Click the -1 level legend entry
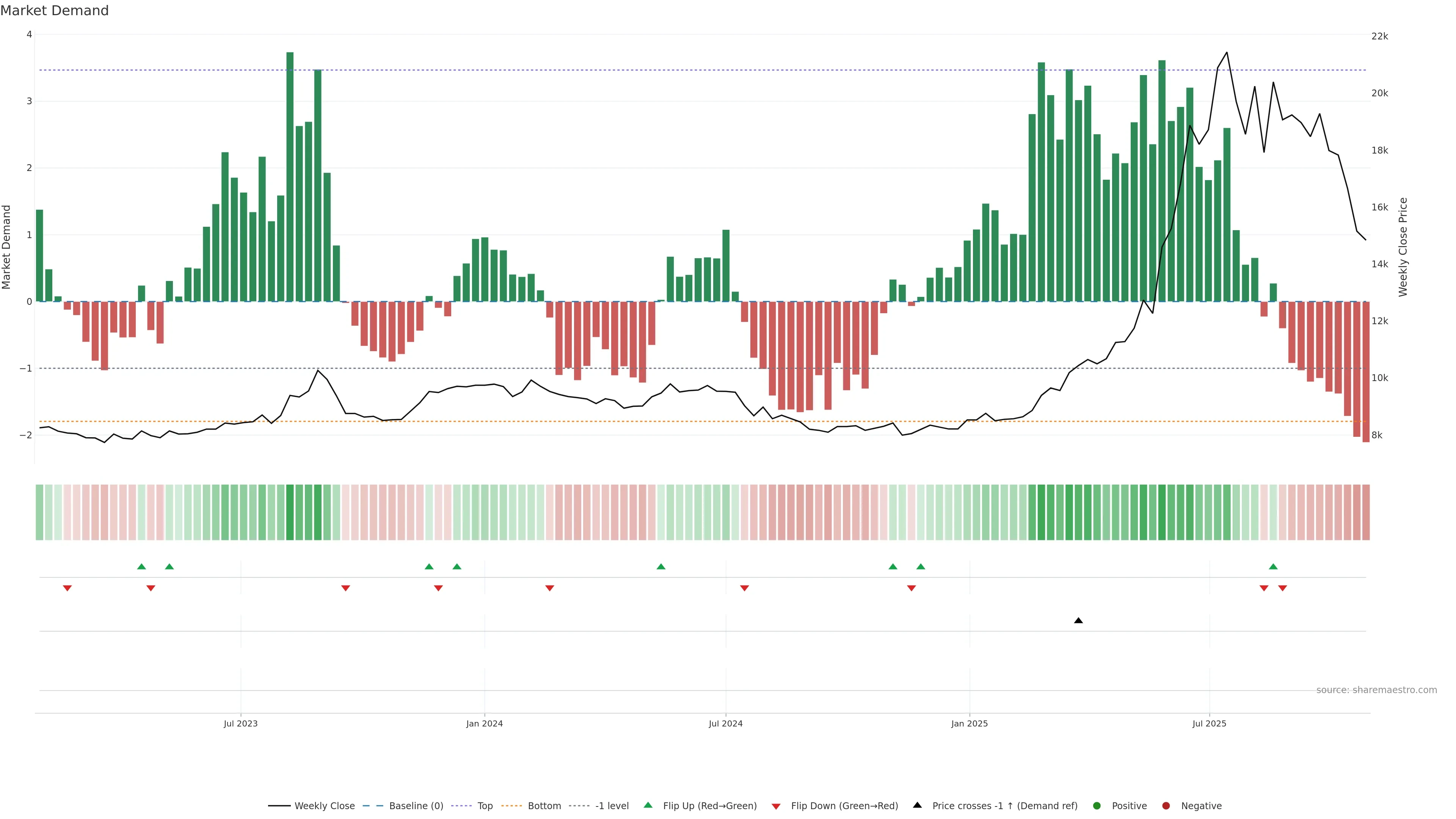1456x819 pixels. click(612, 806)
